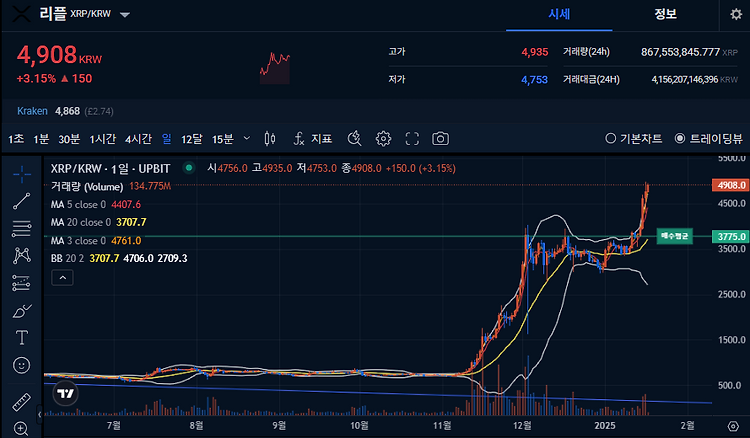Select the crosshair cursor tool
The height and width of the screenshot is (438, 750).
[x=22, y=175]
